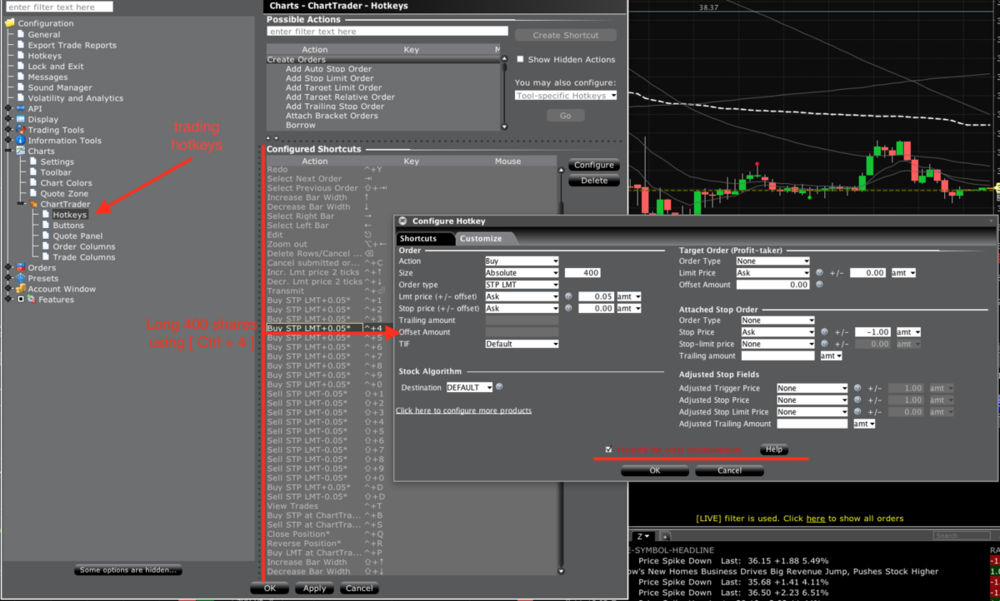Switch to the Customize tab
Screen dimensions: 1000x601
481,239
